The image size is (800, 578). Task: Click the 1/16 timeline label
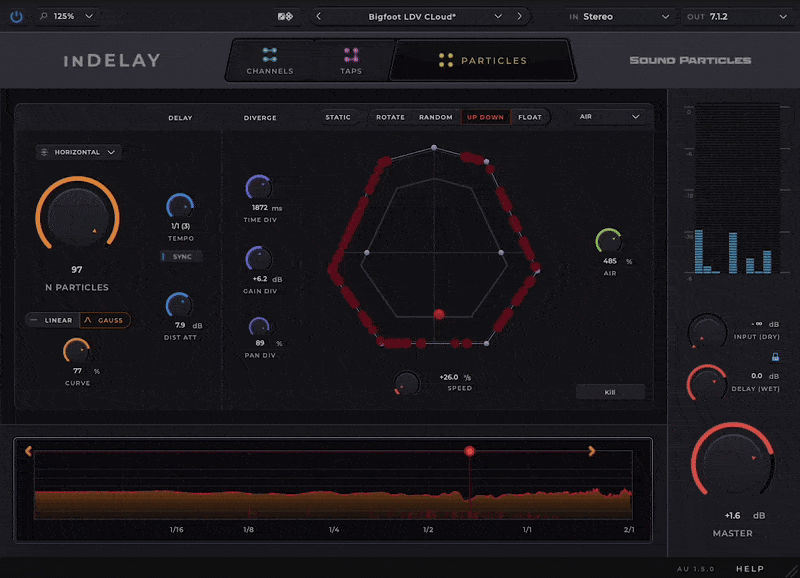(x=177, y=530)
